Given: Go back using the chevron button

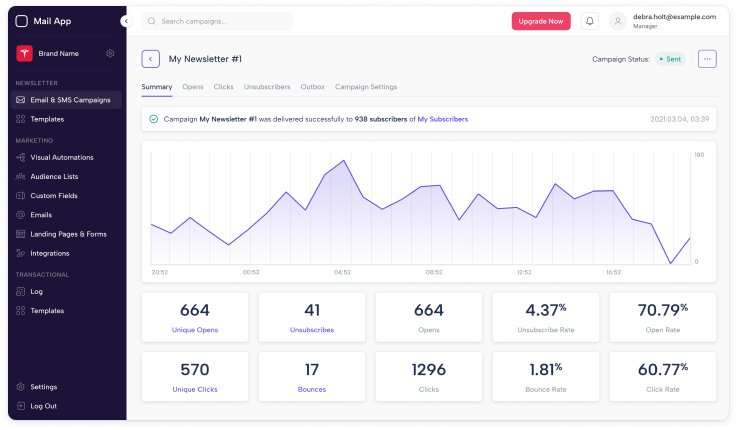Looking at the screenshot, I should pos(151,59).
